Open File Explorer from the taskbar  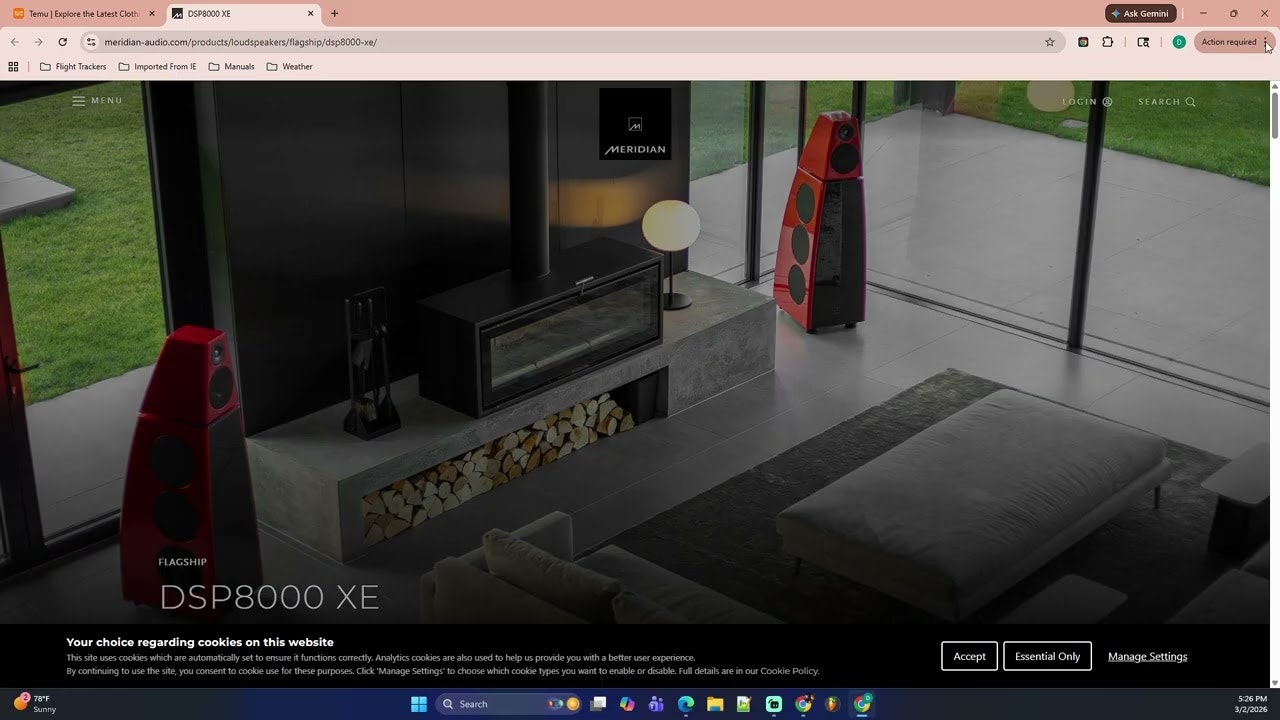tap(715, 704)
